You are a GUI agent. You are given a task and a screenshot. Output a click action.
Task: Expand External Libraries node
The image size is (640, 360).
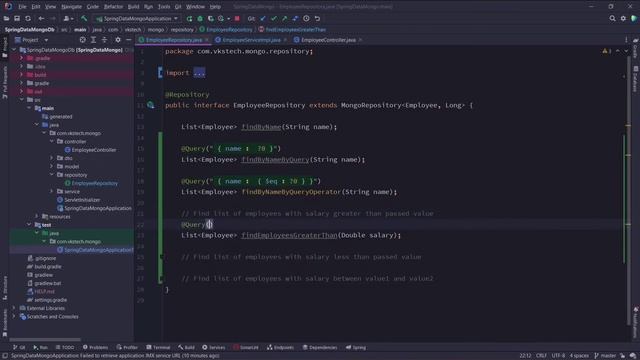pyautogui.click(x=14, y=308)
